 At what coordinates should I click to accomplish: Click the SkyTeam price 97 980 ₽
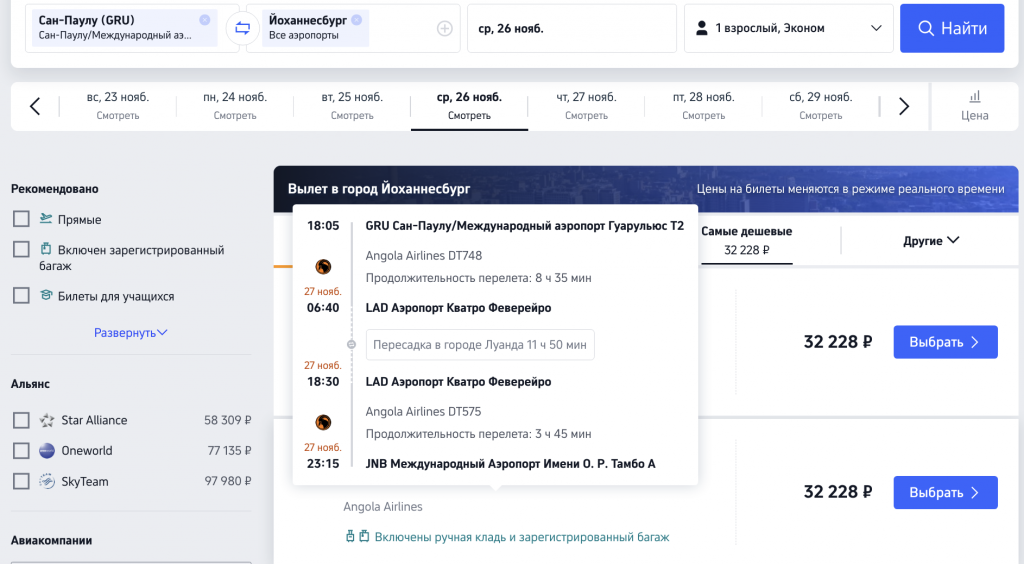[x=228, y=481]
